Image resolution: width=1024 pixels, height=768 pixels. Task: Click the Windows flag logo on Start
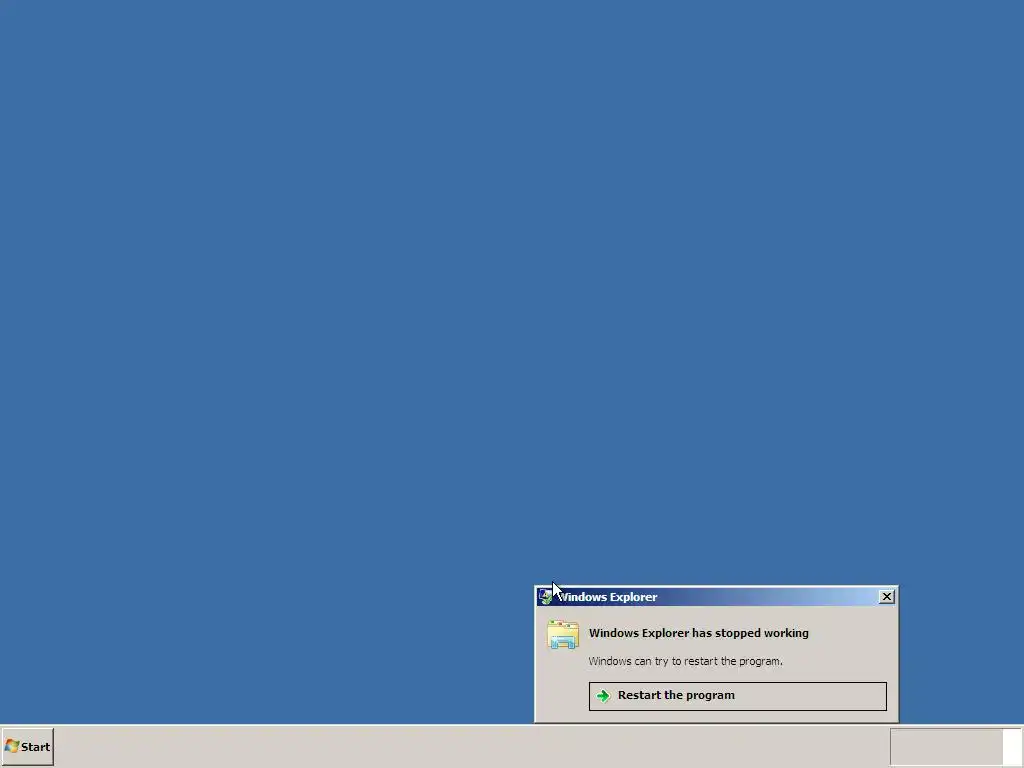tap(12, 746)
